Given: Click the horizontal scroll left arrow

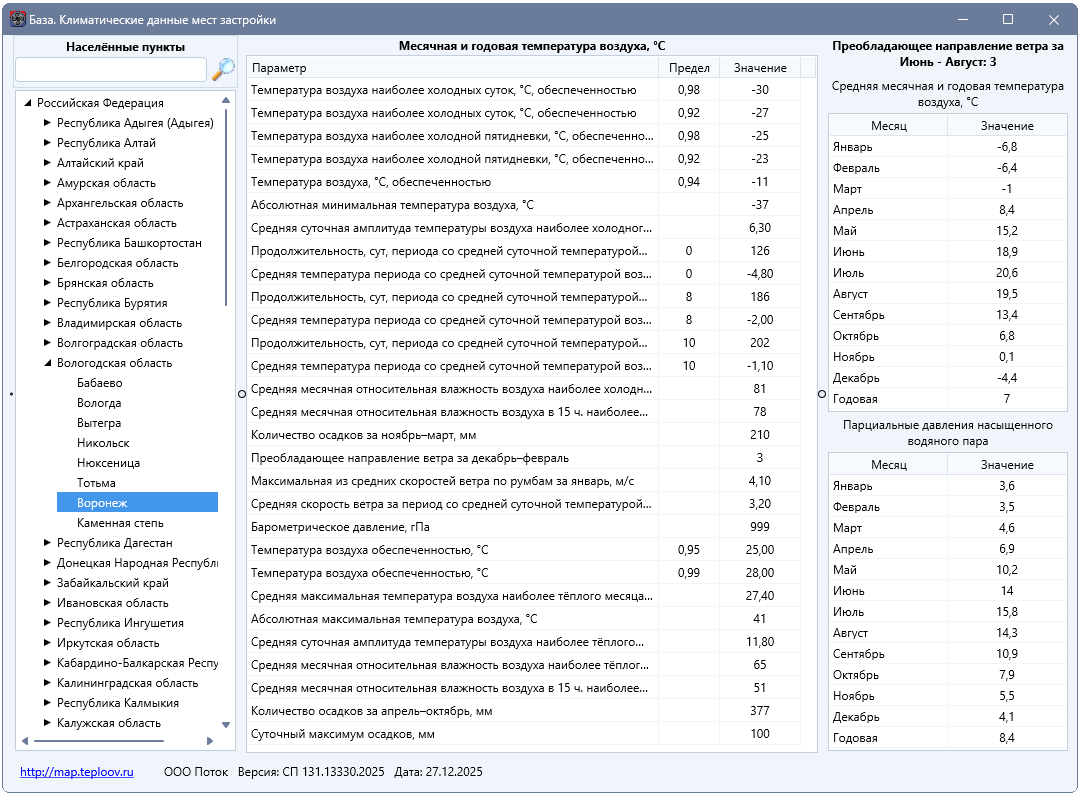Looking at the screenshot, I should [25, 741].
